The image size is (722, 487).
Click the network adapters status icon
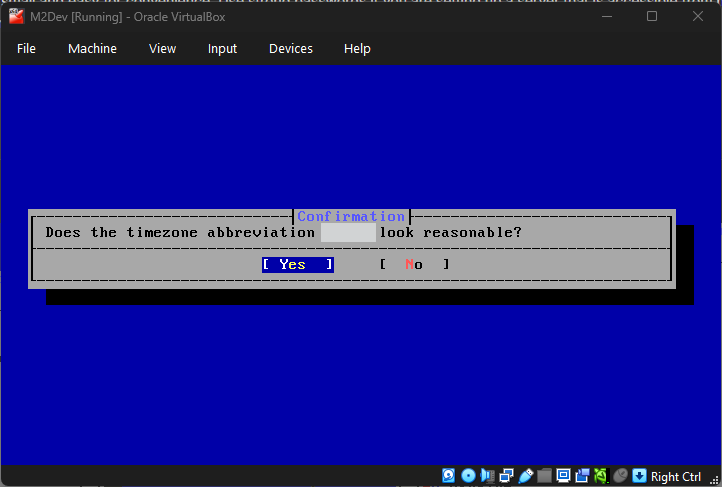pos(506,476)
